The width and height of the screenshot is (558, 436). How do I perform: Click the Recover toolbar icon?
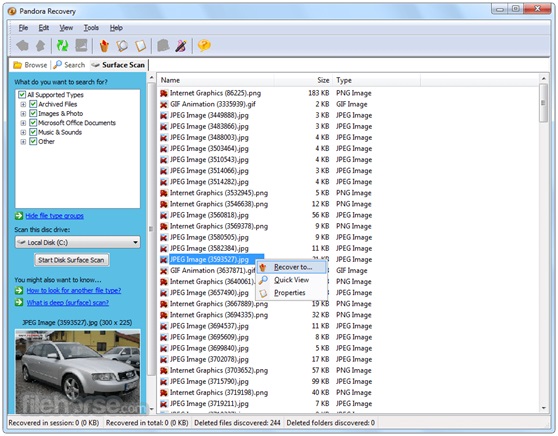104,46
